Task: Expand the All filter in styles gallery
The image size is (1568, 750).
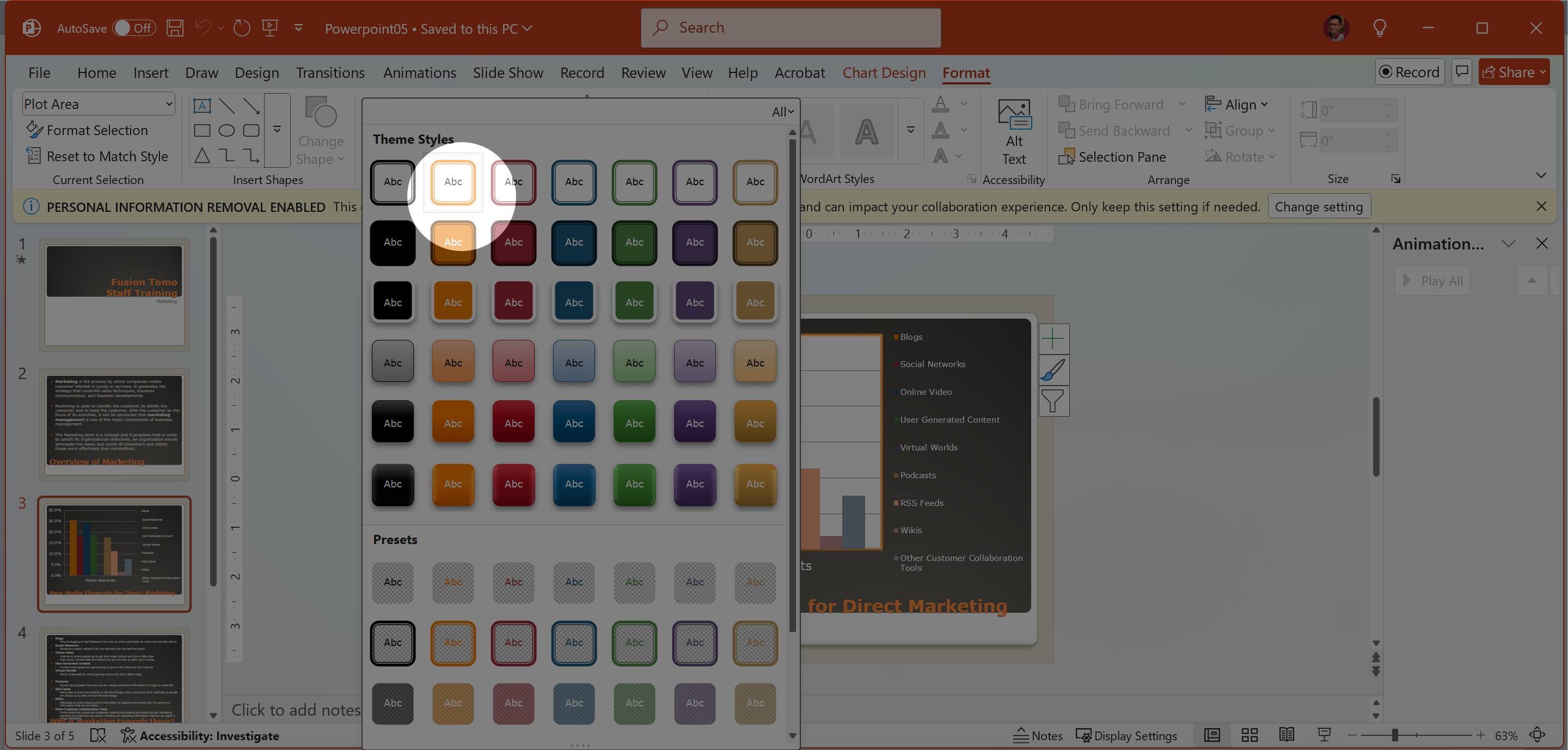Action: coord(782,112)
